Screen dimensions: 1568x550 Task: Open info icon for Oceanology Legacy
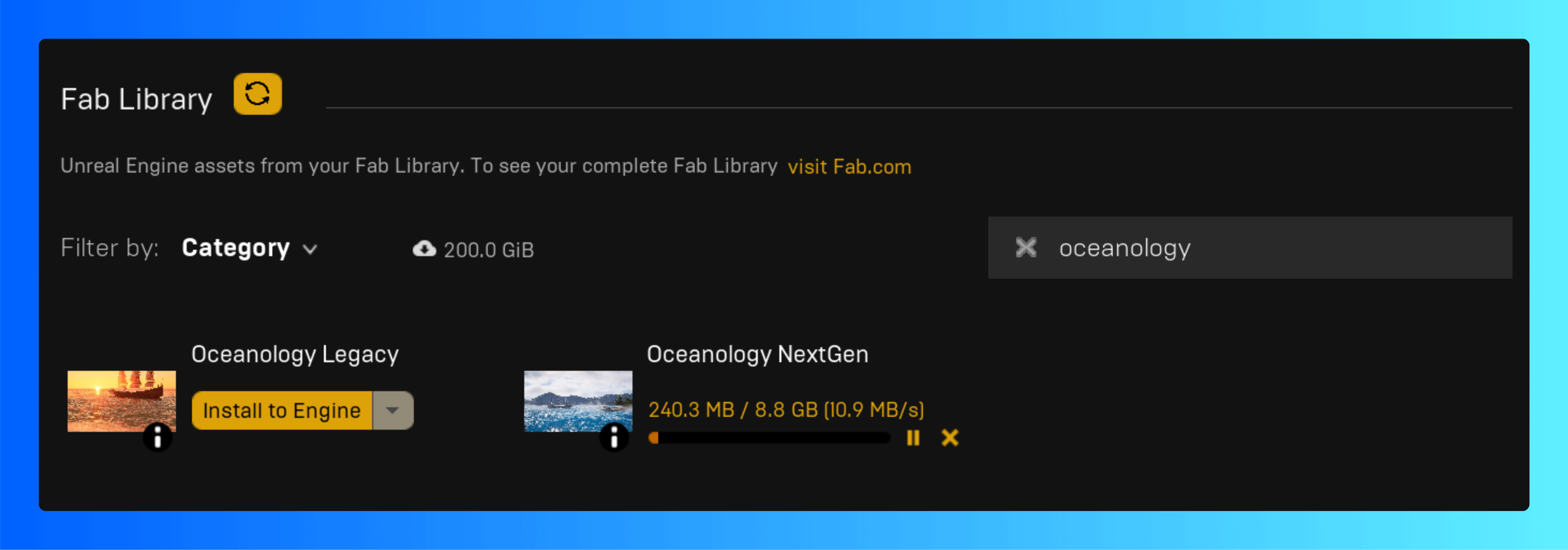pyautogui.click(x=158, y=436)
